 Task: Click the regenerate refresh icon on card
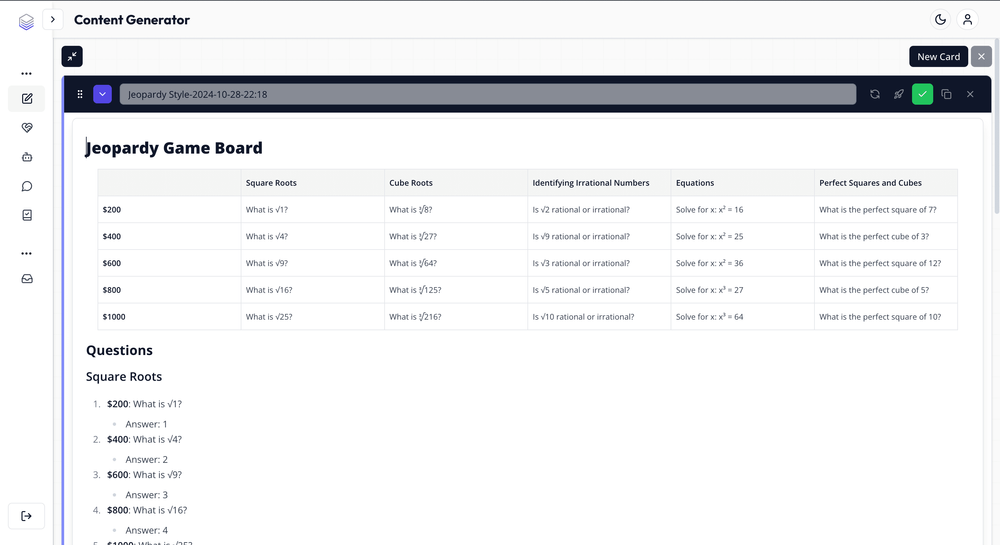tap(875, 94)
